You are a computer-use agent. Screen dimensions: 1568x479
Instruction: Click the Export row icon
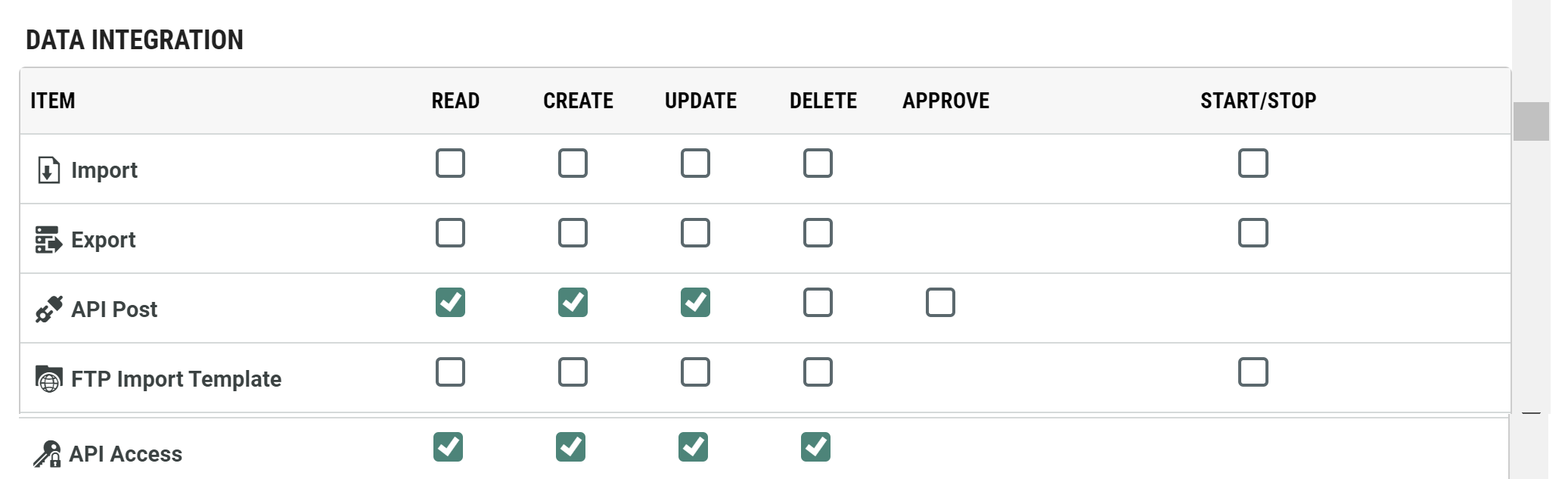coord(48,239)
